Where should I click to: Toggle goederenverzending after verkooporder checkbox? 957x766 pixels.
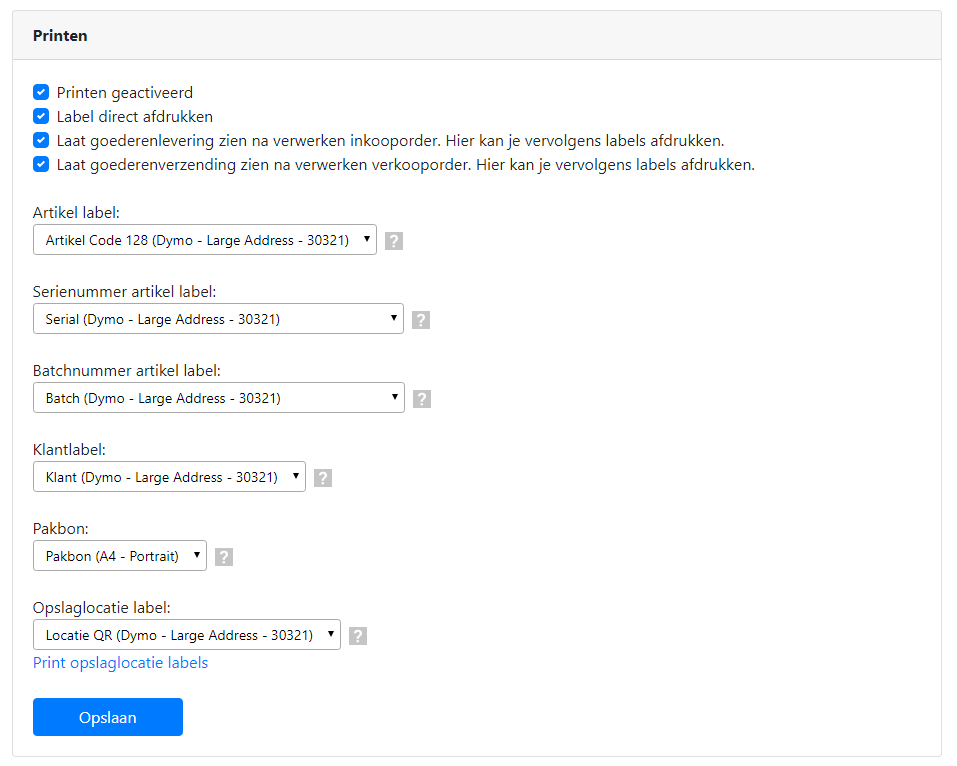click(41, 165)
